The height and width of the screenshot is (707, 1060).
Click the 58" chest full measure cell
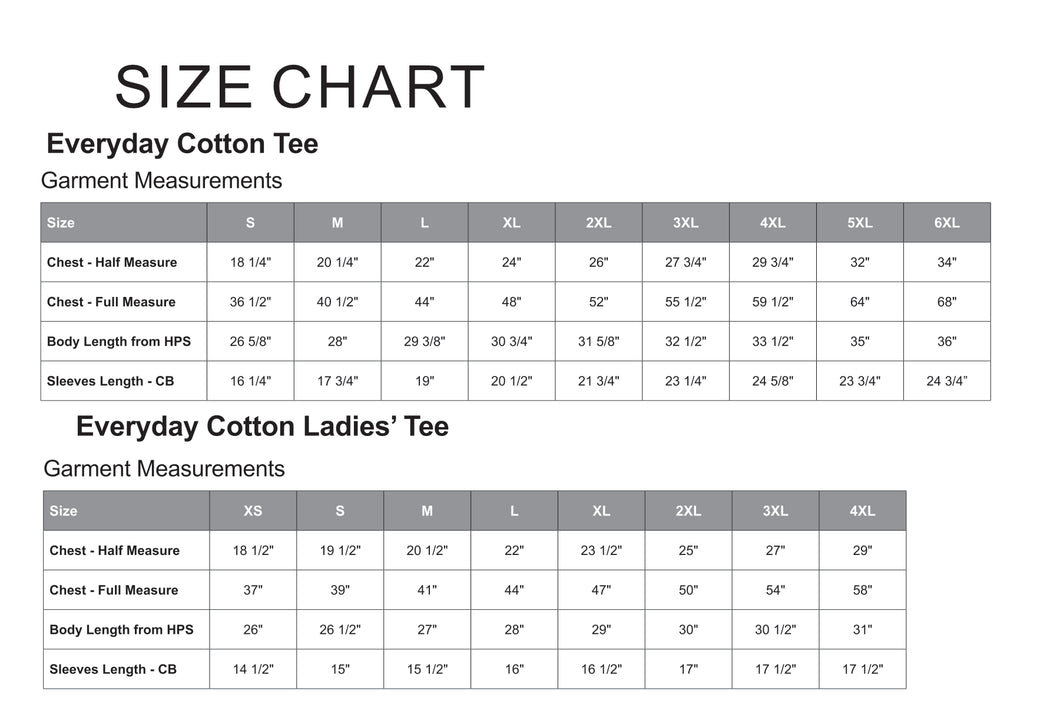(862, 590)
